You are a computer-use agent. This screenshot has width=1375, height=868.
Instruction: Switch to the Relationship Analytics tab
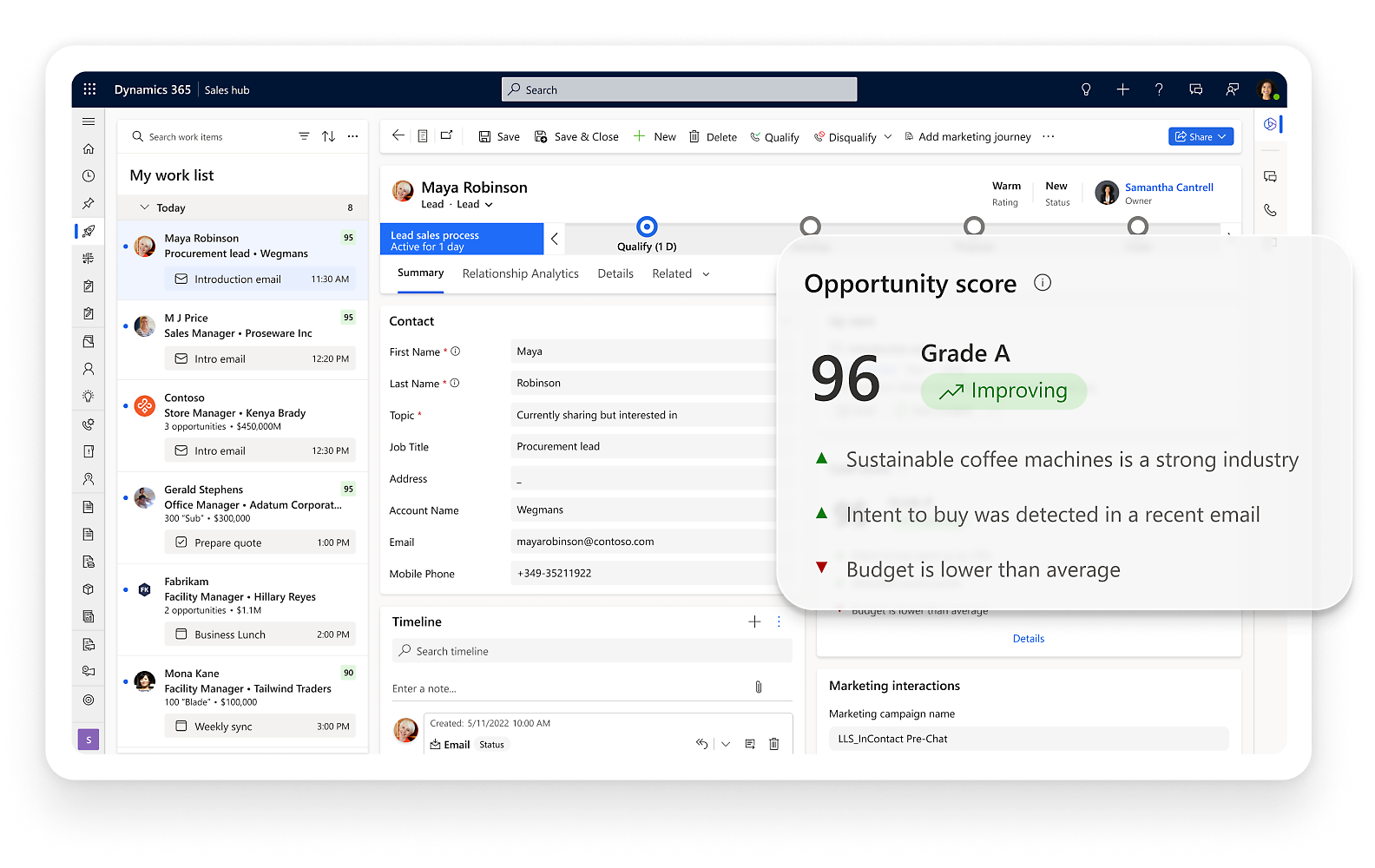tap(520, 273)
